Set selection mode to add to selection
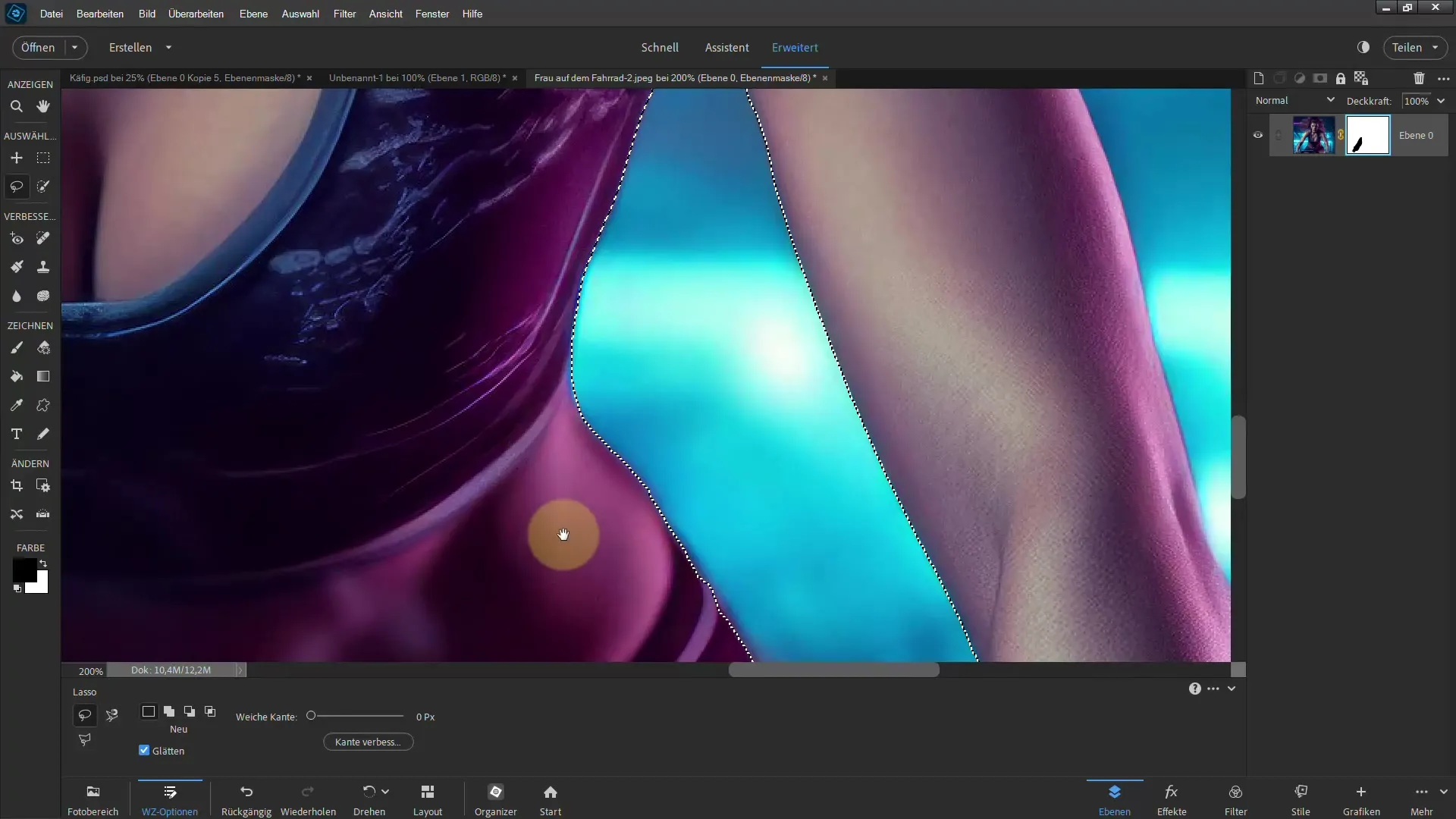 (x=169, y=711)
